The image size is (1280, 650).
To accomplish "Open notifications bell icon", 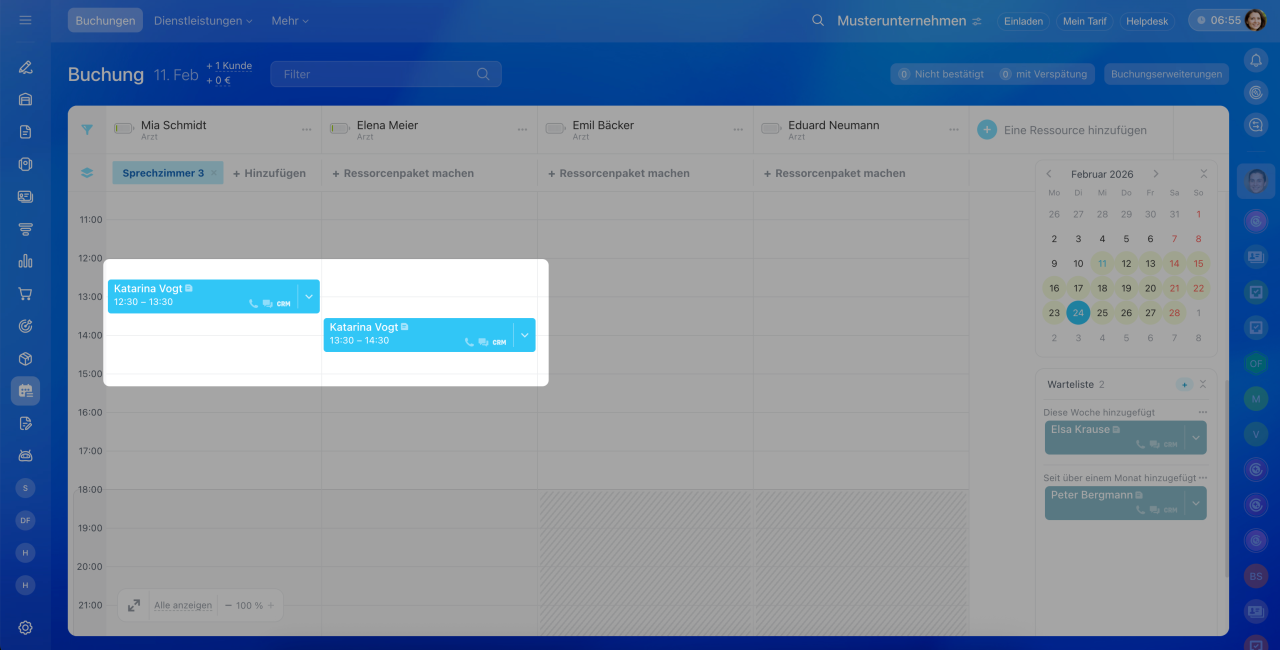I will [x=1256, y=60].
